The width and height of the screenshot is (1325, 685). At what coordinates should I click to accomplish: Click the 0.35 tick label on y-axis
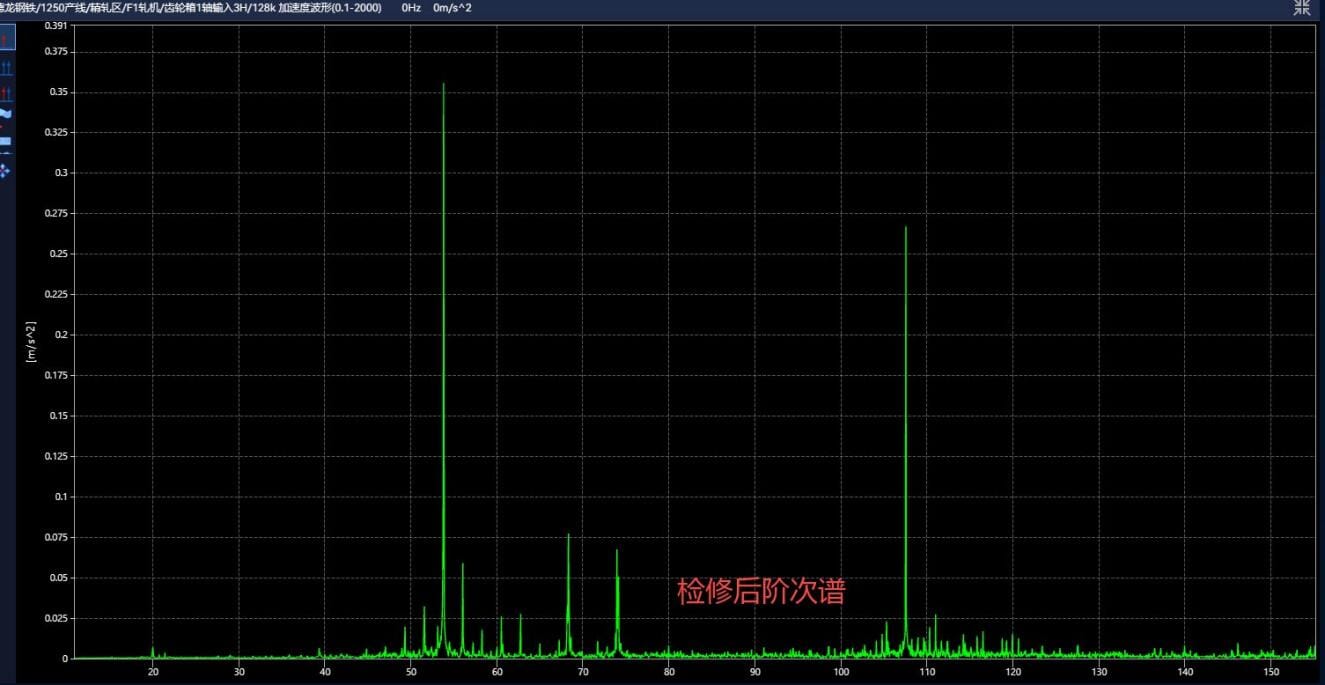point(59,92)
